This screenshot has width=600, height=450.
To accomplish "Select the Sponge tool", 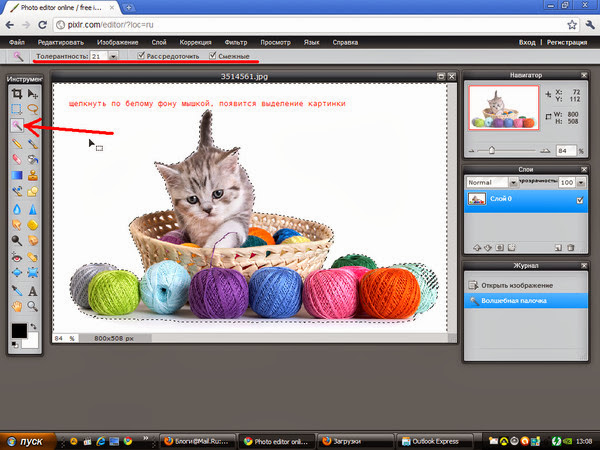I will click(33, 225).
